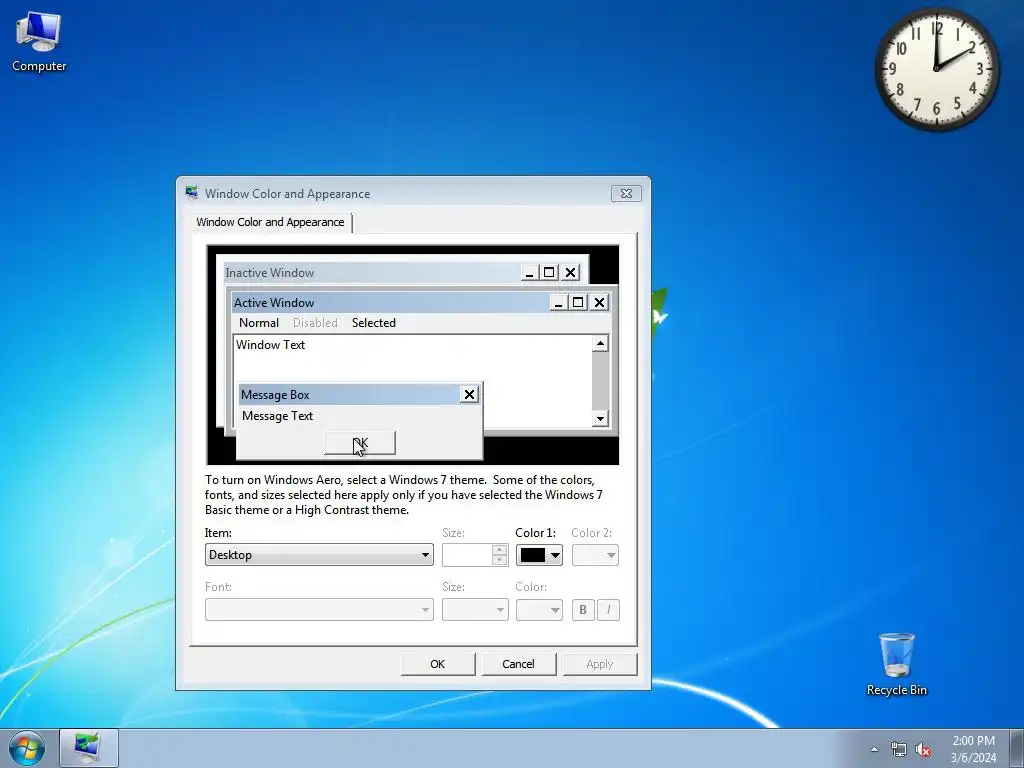This screenshot has height=768, width=1024.
Task: Click the muted volume tray icon
Action: [x=923, y=749]
